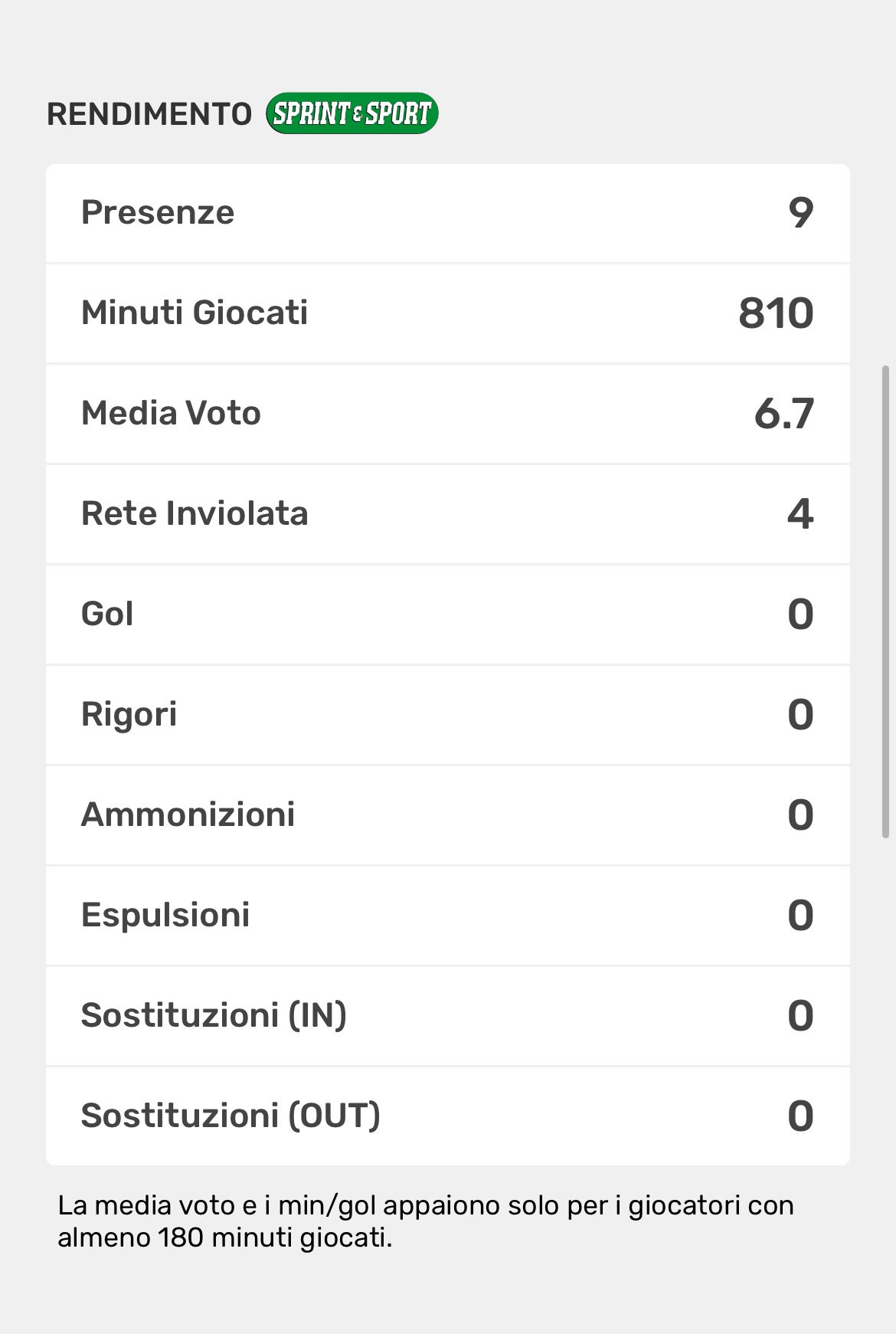Tap the Minuti Giocati row label

click(195, 313)
